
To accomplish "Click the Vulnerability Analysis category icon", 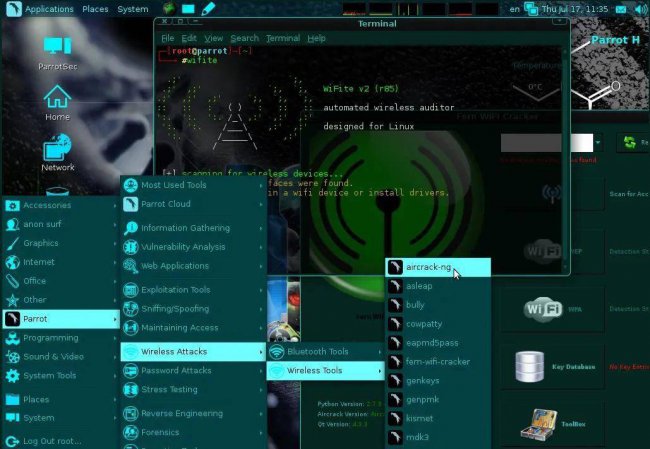I will [x=131, y=247].
